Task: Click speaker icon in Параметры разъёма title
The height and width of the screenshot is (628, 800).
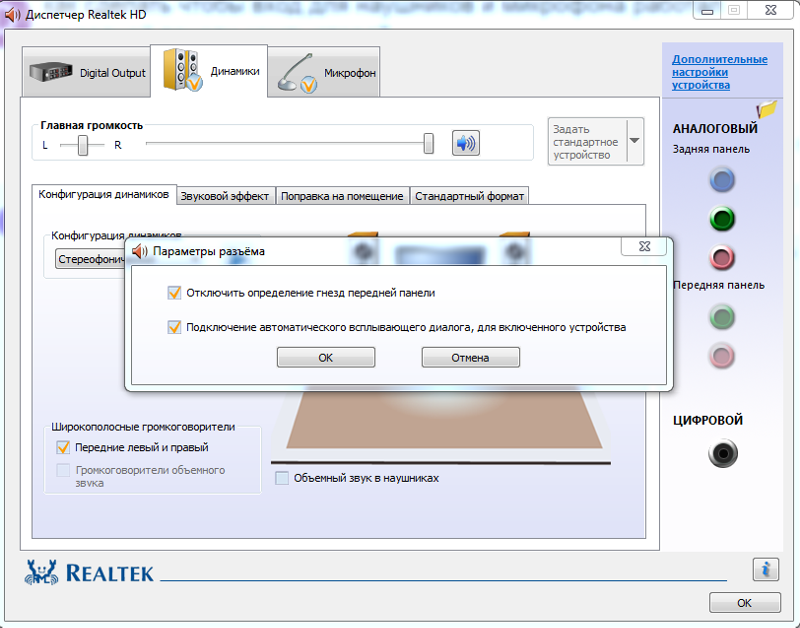Action: coord(139,251)
